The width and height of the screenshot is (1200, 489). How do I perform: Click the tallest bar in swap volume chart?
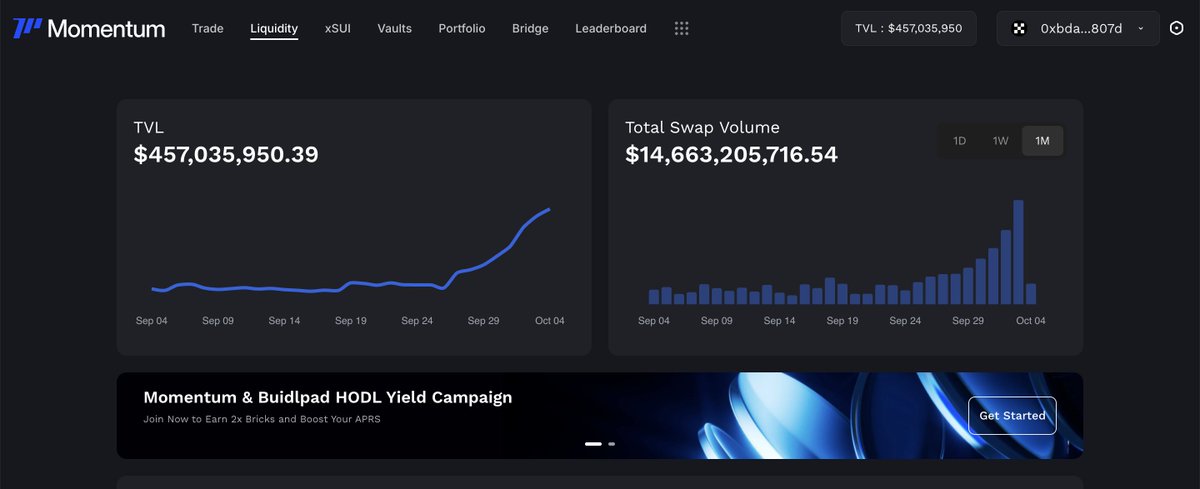click(x=1018, y=252)
